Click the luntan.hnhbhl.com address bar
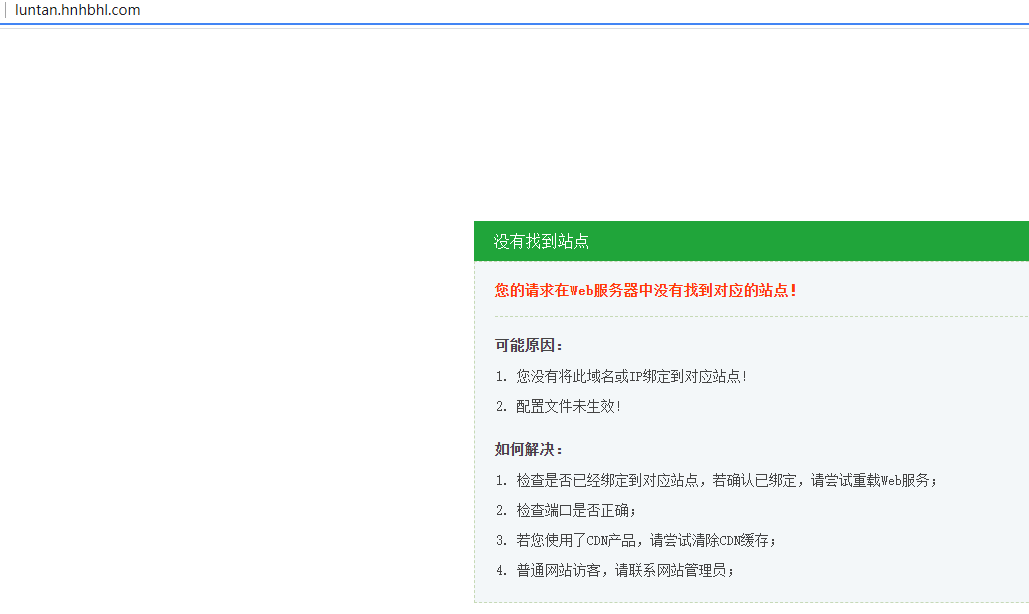The width and height of the screenshot is (1029, 614). [78, 10]
